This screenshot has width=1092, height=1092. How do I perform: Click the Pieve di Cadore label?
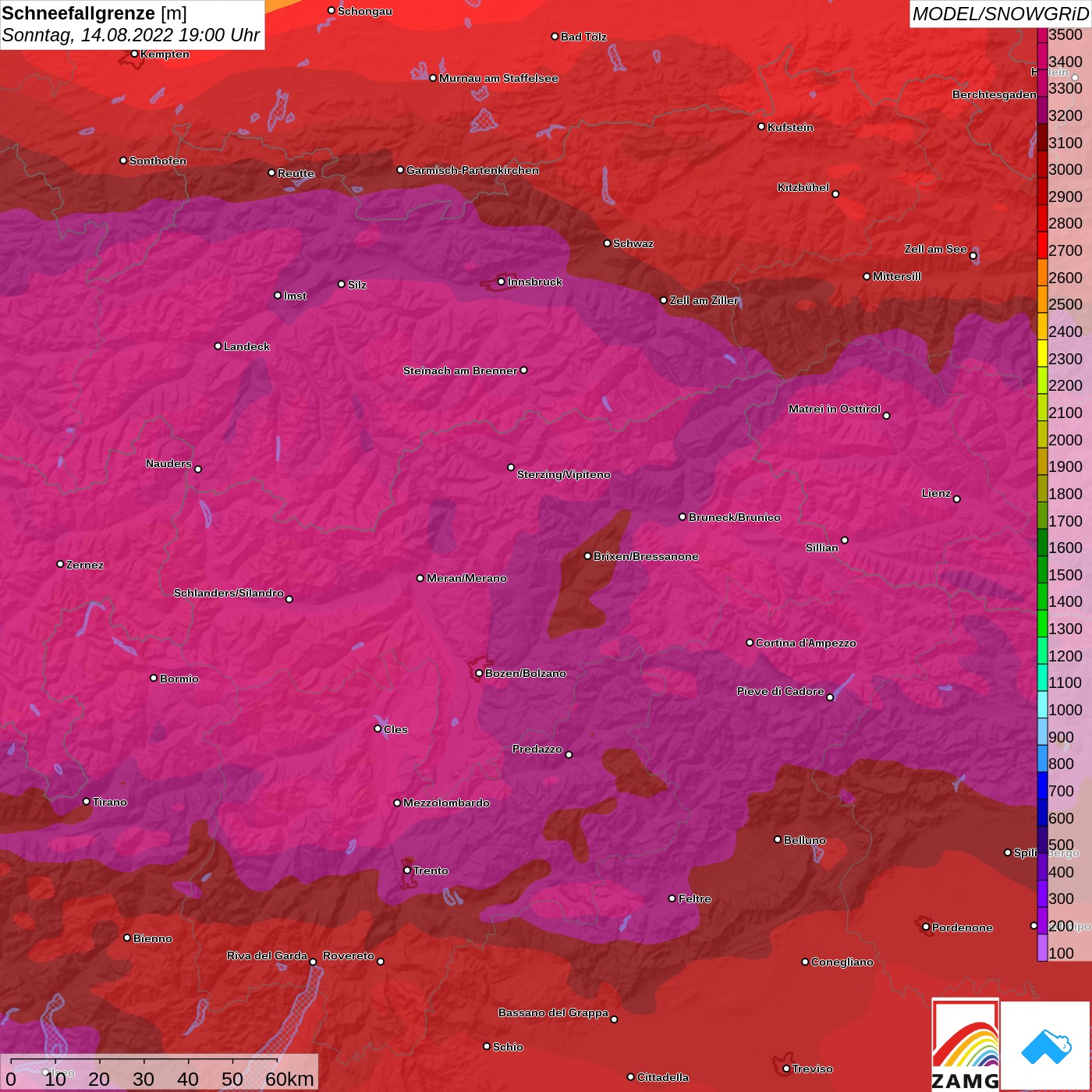[780, 691]
